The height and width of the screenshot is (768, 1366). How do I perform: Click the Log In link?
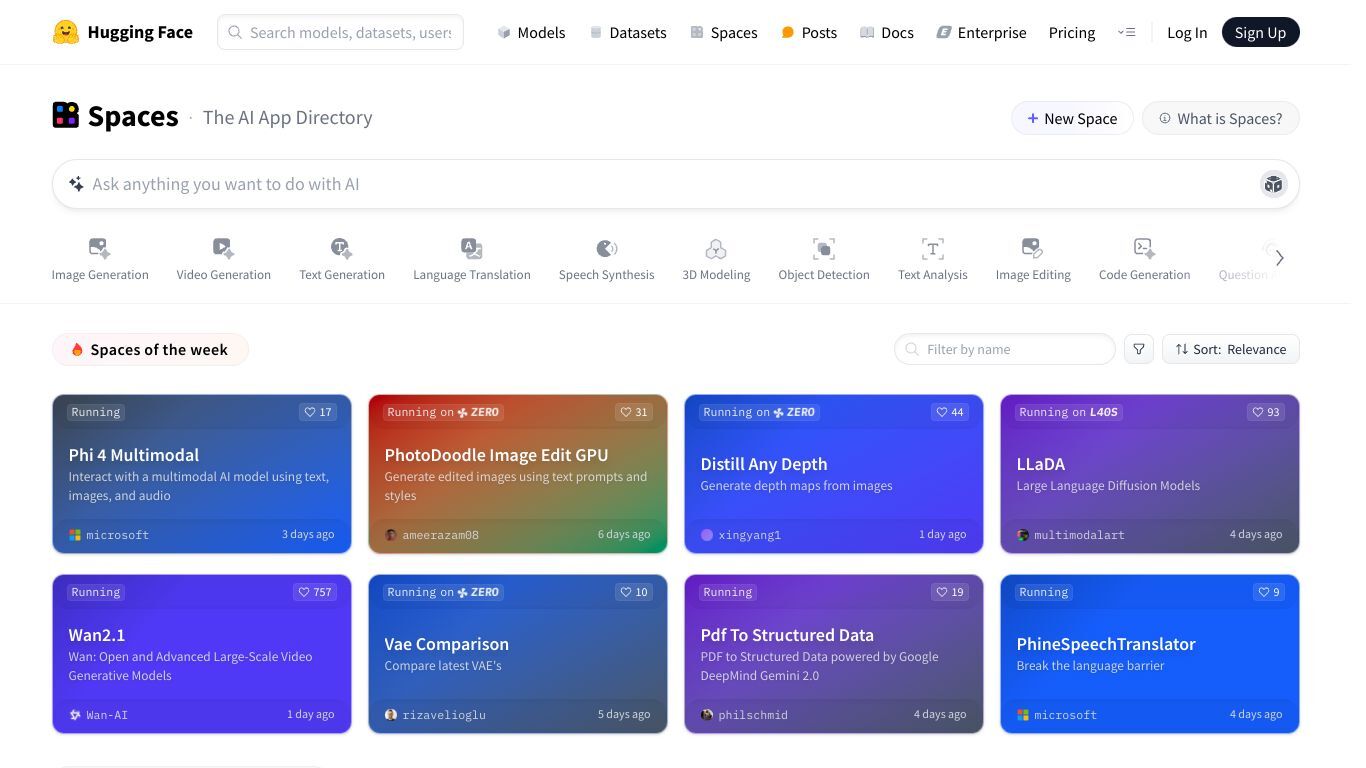click(x=1187, y=32)
